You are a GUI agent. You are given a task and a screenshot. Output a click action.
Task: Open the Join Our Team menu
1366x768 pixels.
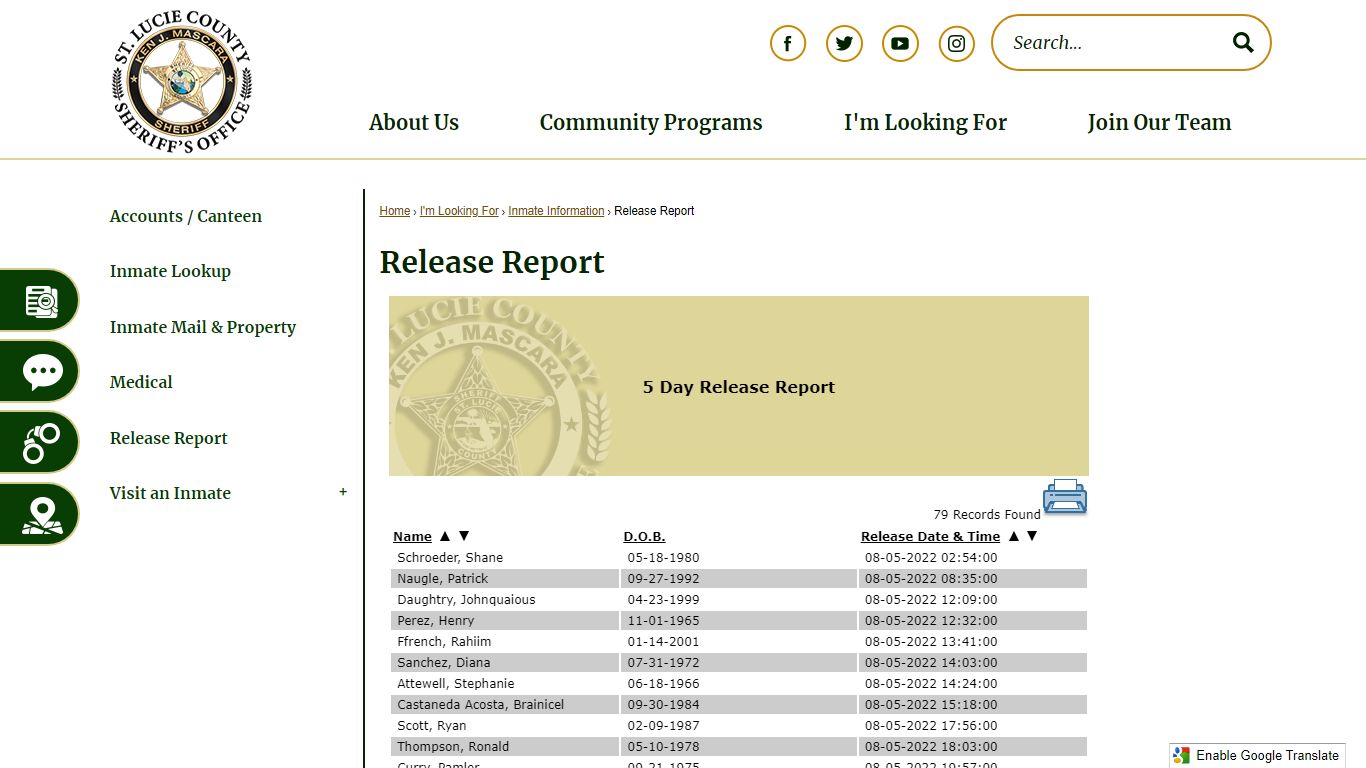pyautogui.click(x=1159, y=122)
